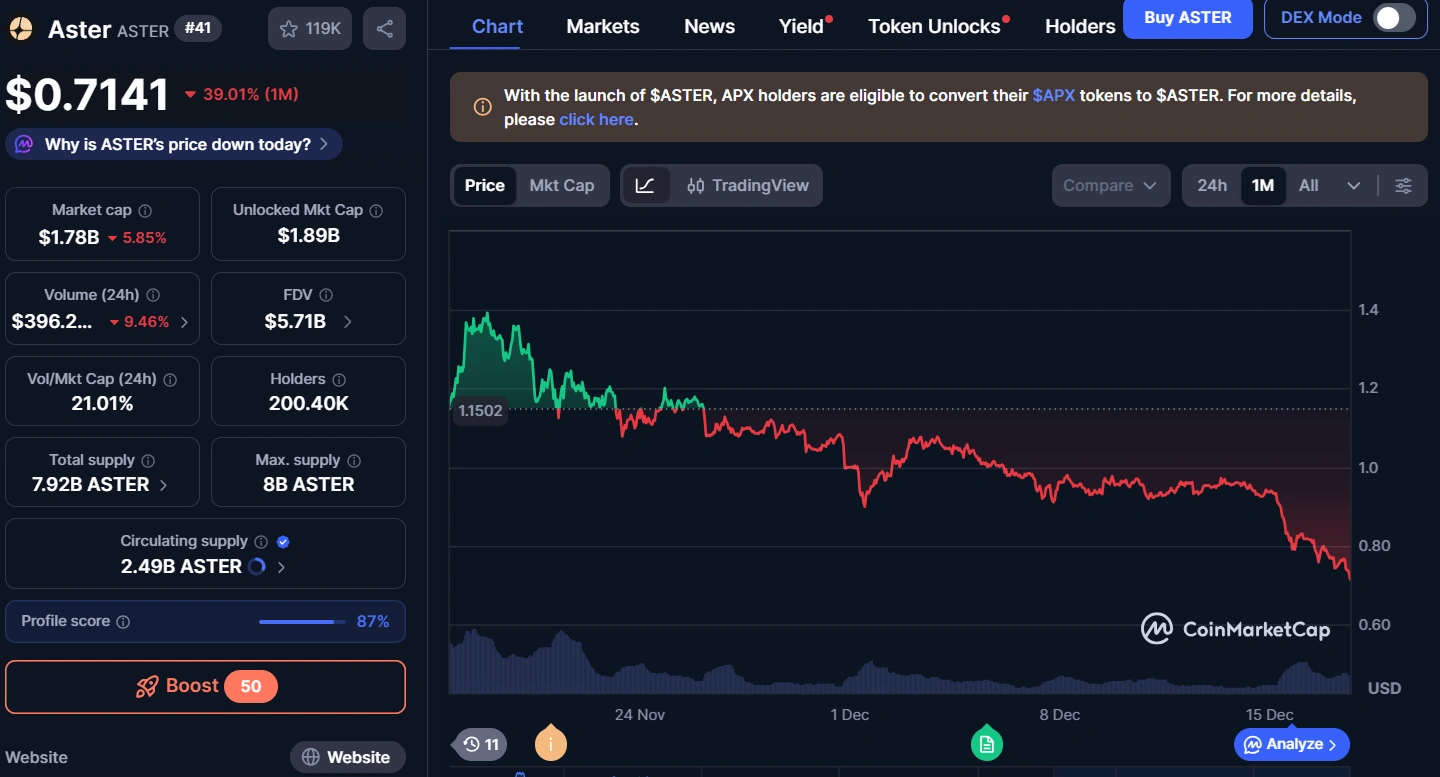Switch chart from Price to Mkt Cap
The height and width of the screenshot is (777, 1440).
pos(561,185)
